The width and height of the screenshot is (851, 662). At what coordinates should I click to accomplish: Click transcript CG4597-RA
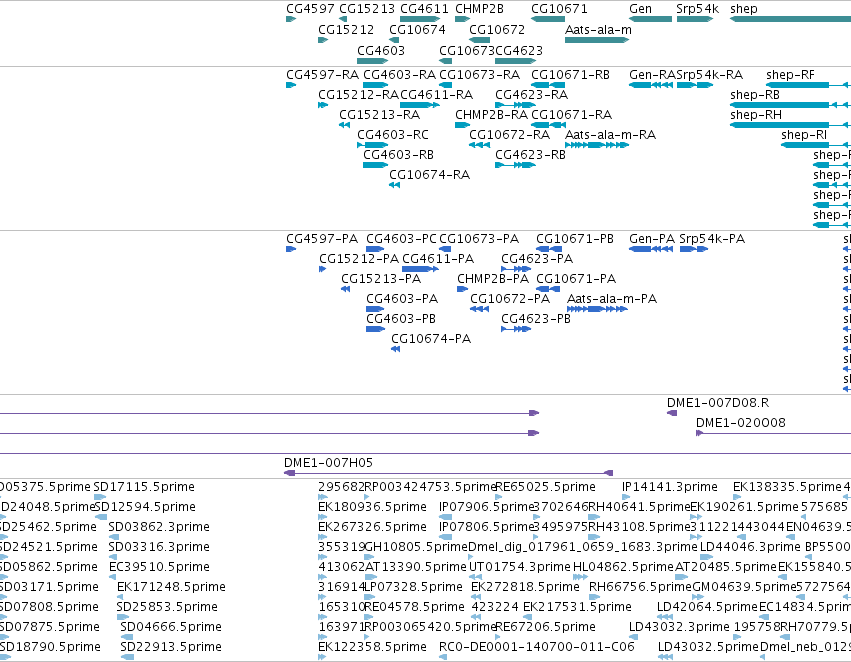point(322,74)
